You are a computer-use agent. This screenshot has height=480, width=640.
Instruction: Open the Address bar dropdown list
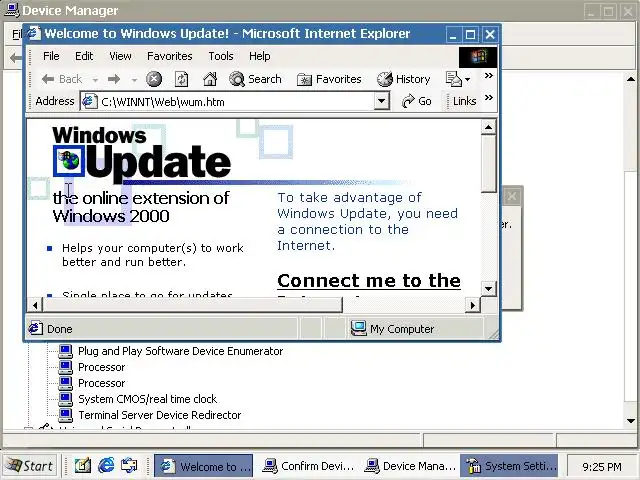(381, 100)
